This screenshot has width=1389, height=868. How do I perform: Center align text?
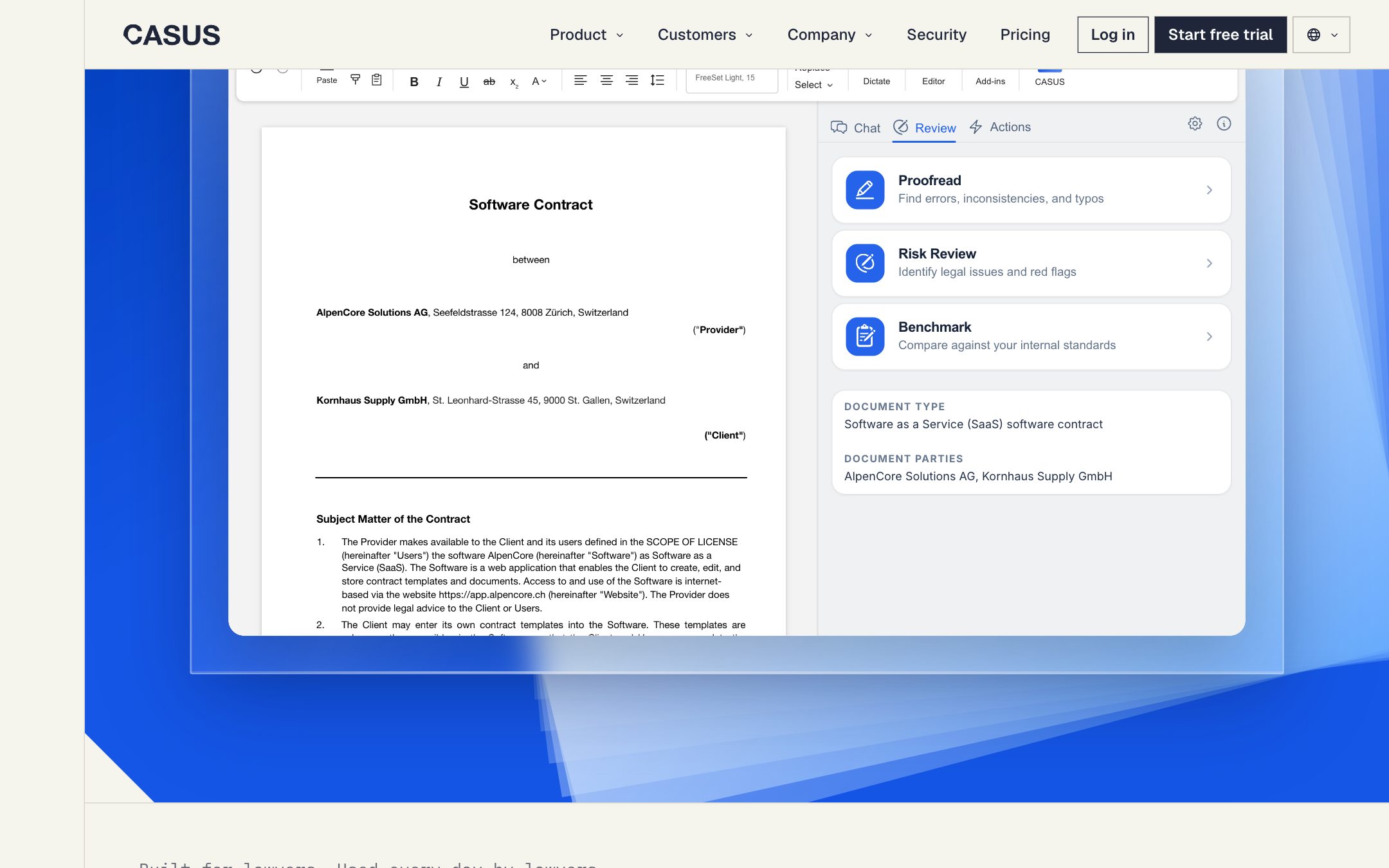pos(606,80)
